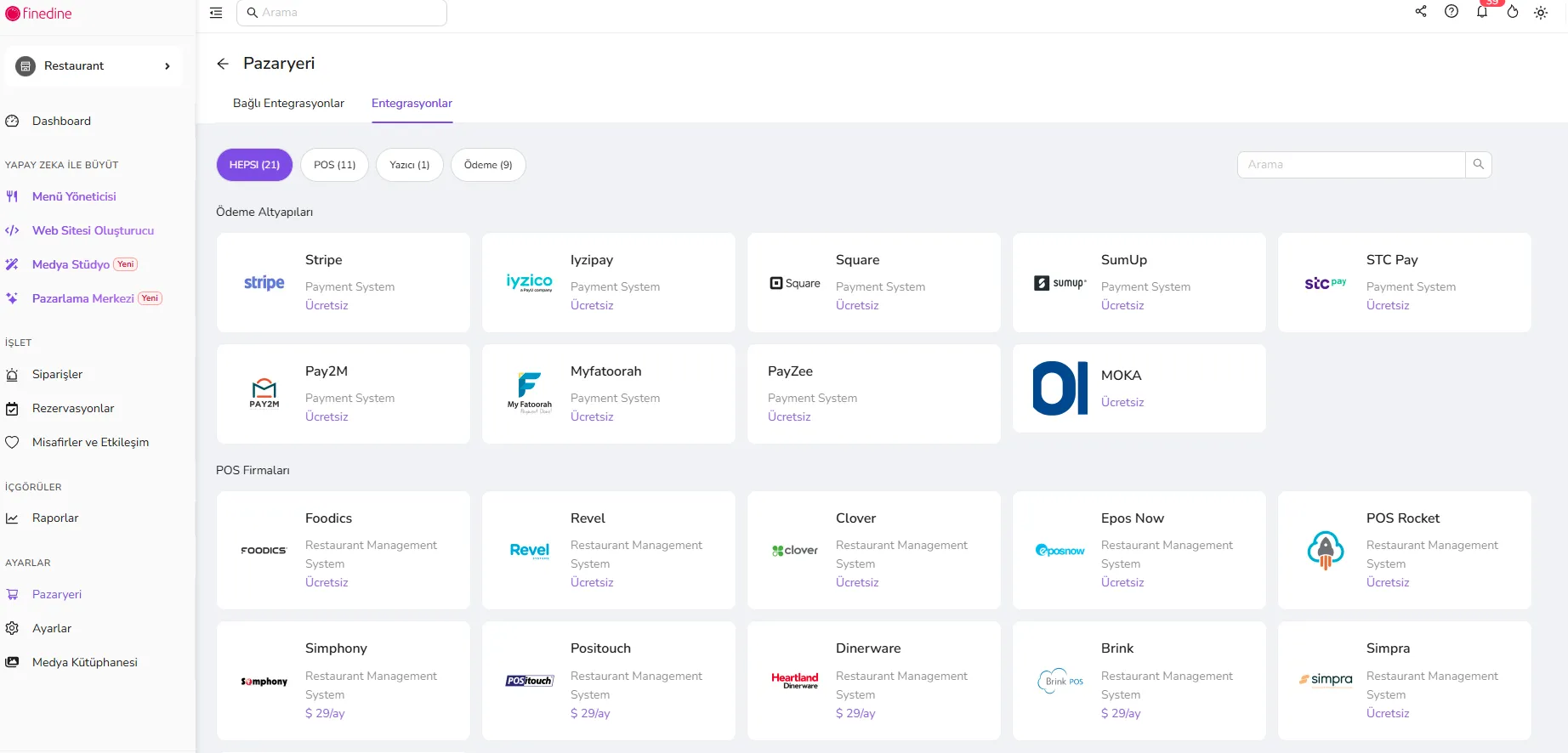Open Menü Yöneticisi page
The image size is (1568, 753).
click(74, 196)
